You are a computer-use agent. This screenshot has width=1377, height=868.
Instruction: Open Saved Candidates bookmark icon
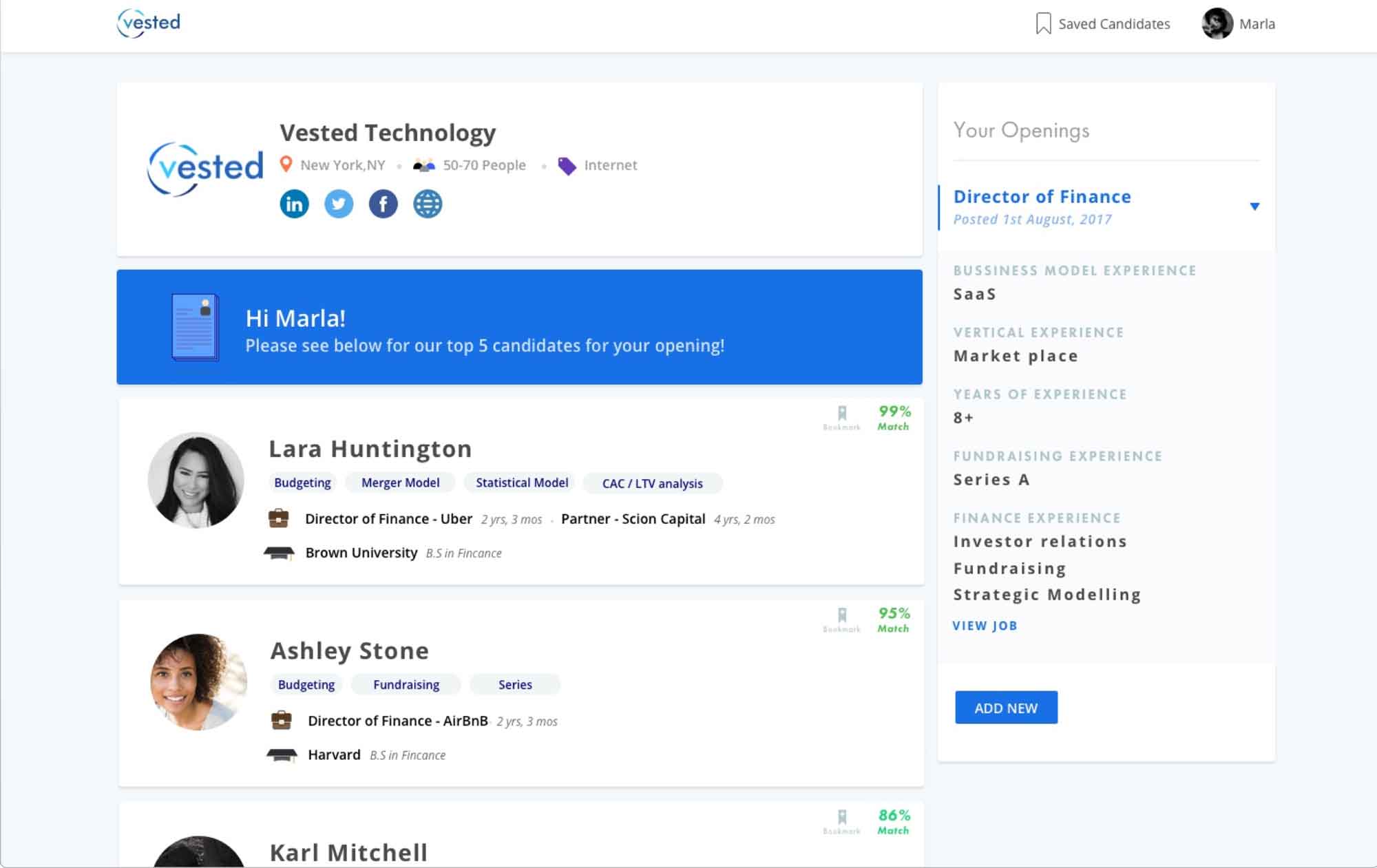(1043, 23)
